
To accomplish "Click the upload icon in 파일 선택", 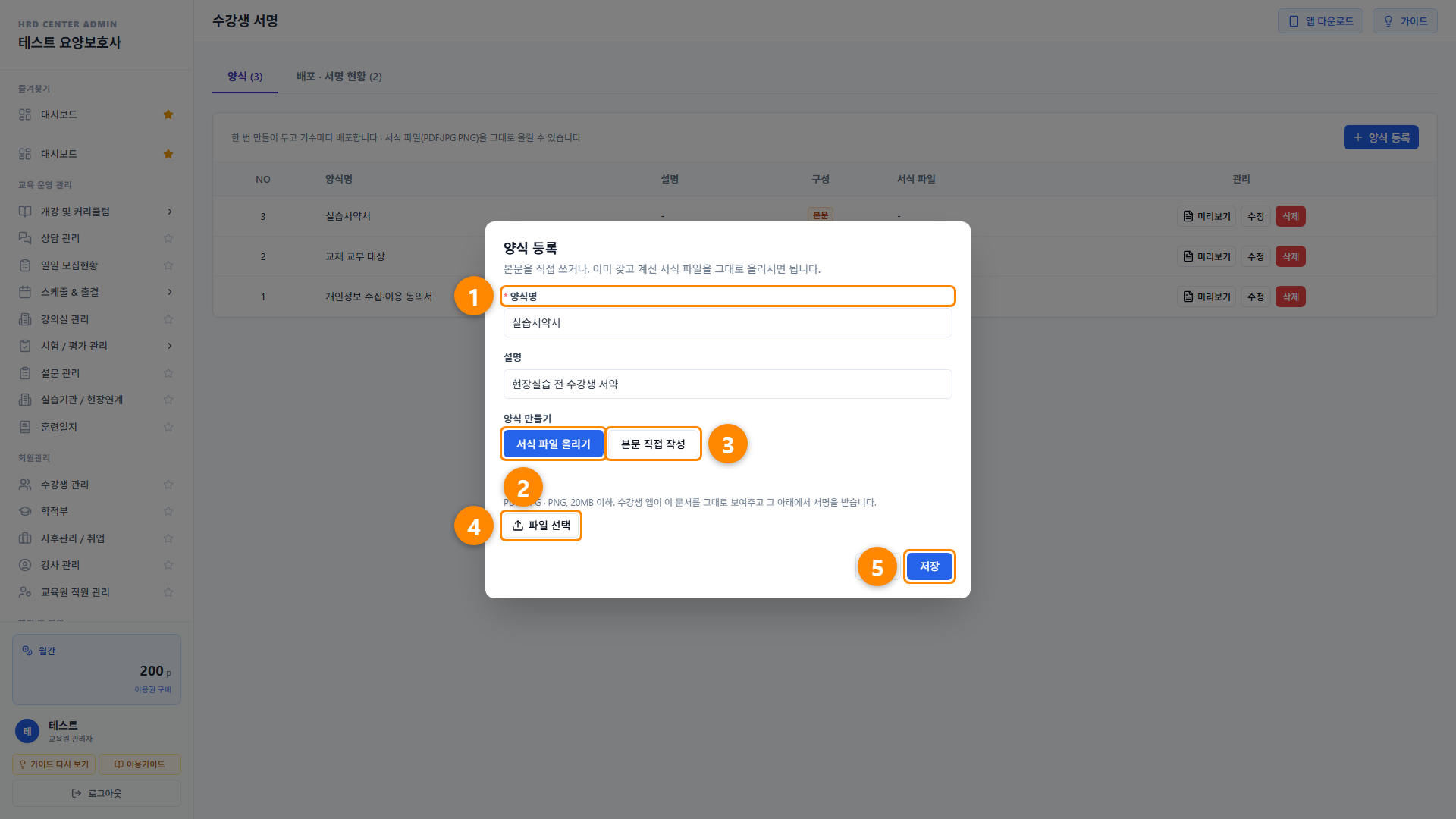I will pyautogui.click(x=518, y=526).
